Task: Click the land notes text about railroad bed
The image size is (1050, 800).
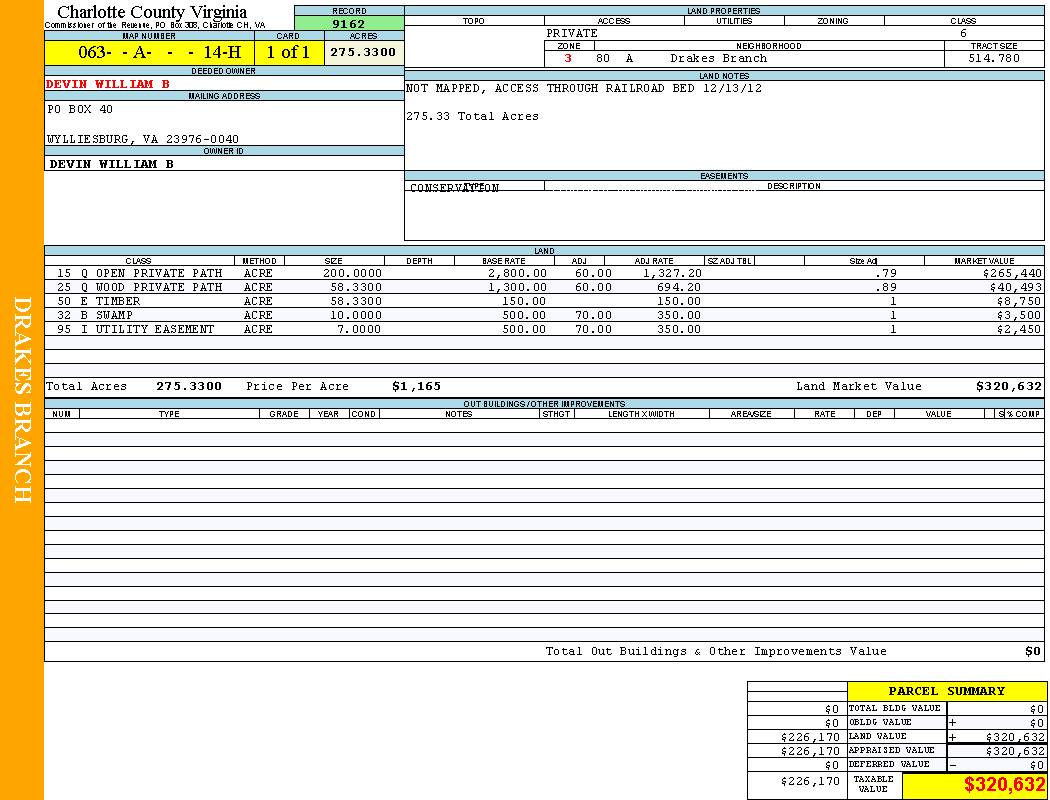Action: (583, 89)
